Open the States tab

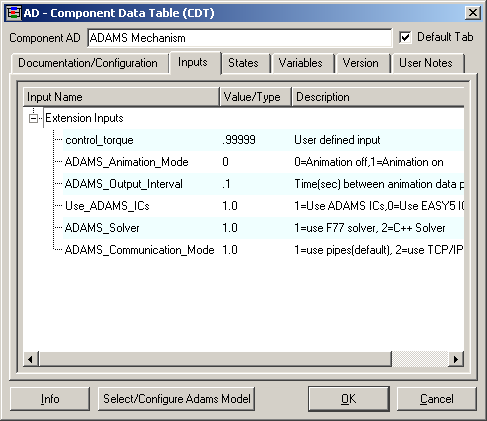(244, 63)
